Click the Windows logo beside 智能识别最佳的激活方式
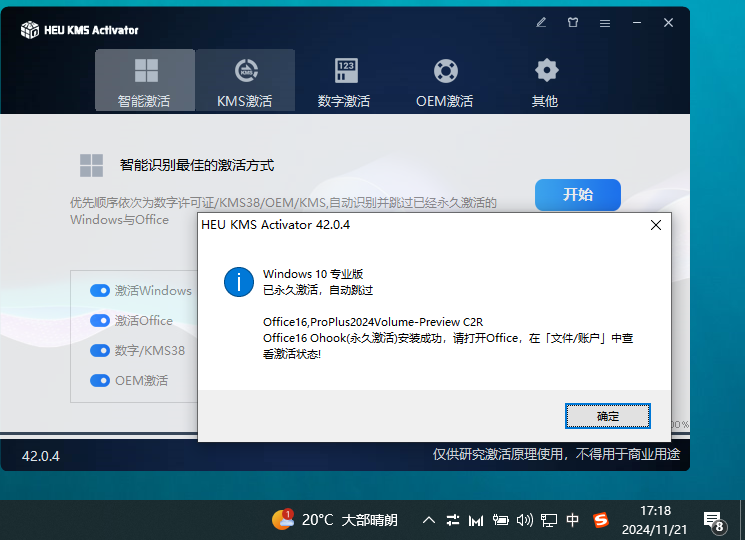745x540 pixels. click(92, 165)
